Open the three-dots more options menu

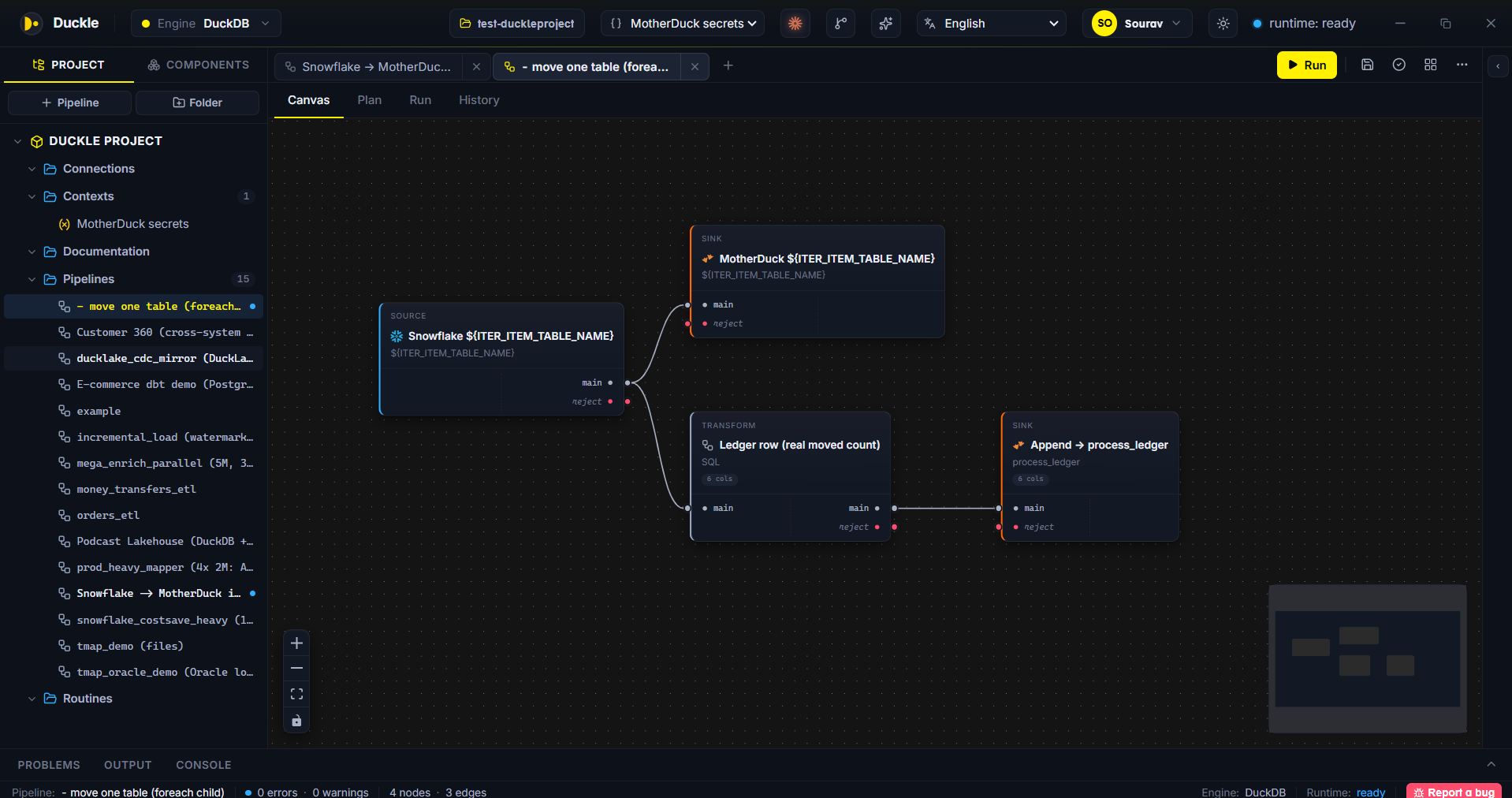1462,65
